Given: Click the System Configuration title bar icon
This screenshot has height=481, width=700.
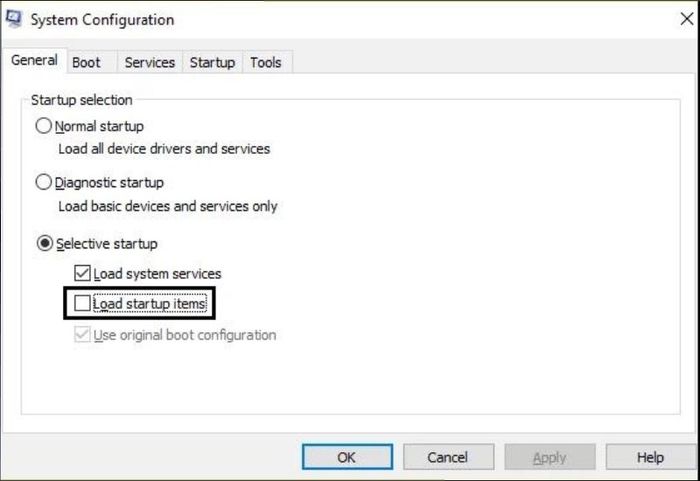Looking at the screenshot, I should coord(13,19).
